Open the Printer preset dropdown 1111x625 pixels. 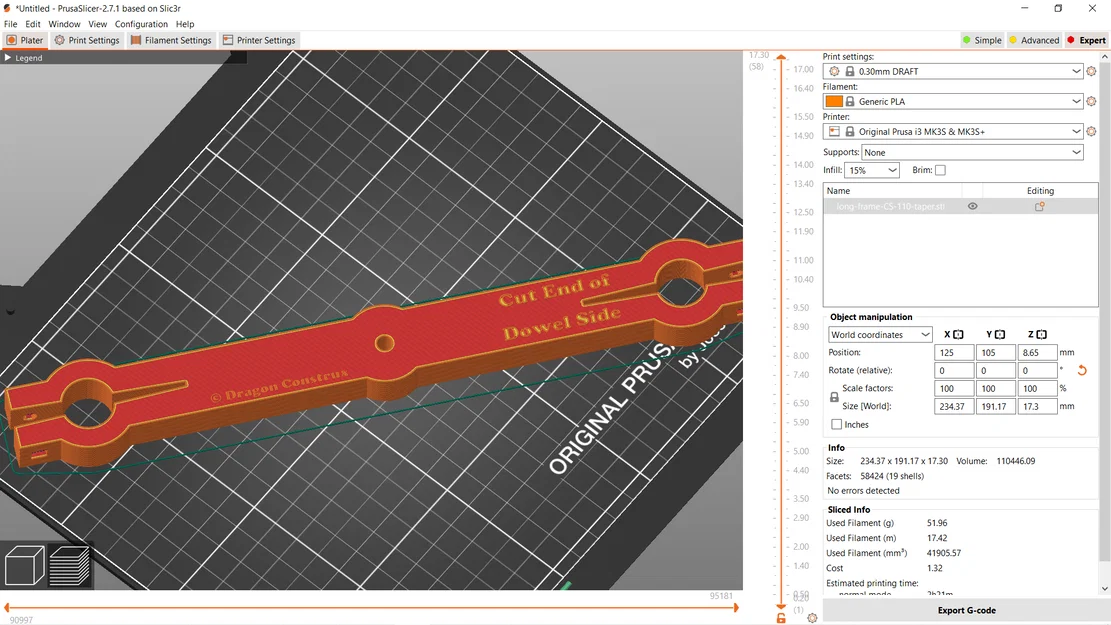click(953, 131)
